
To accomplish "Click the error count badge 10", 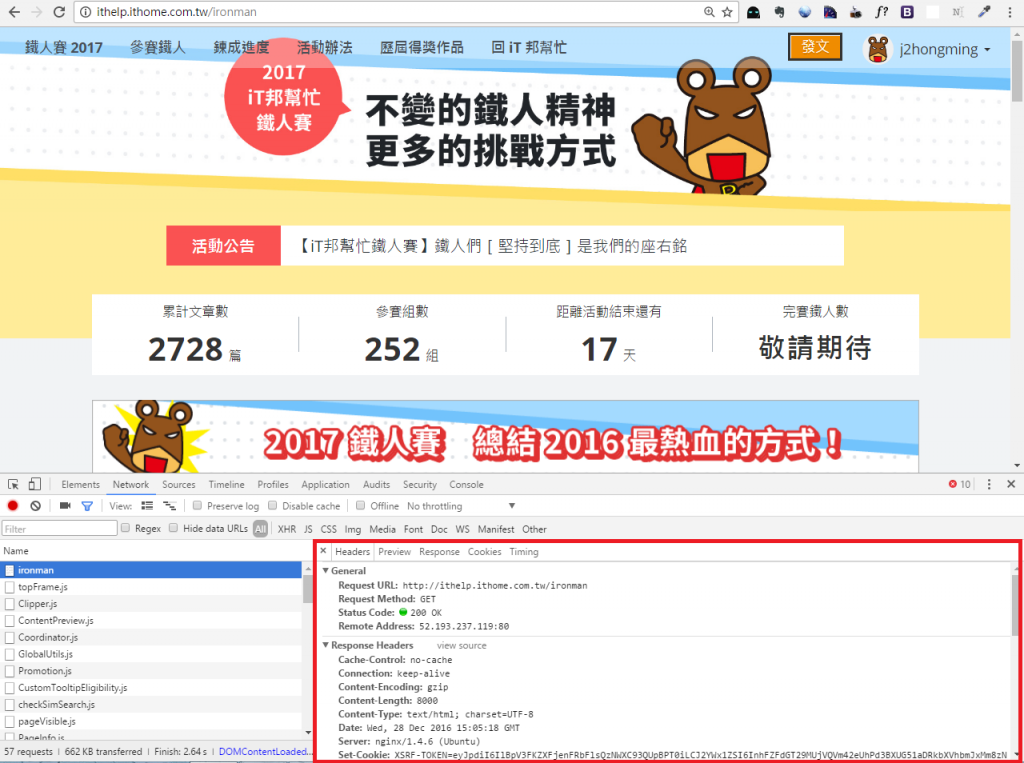I will tap(959, 484).
